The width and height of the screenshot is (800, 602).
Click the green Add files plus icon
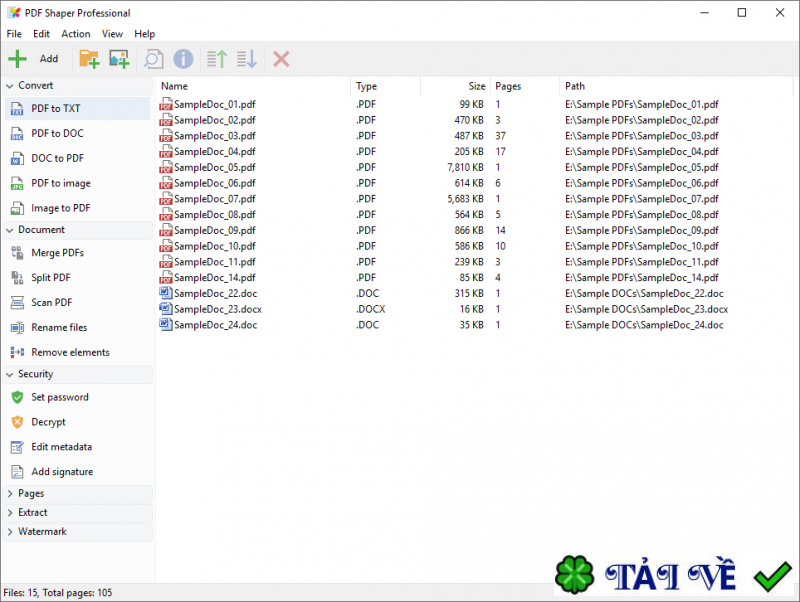[x=17, y=58]
